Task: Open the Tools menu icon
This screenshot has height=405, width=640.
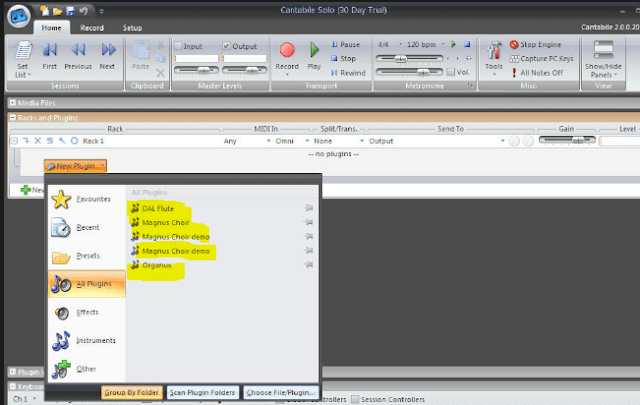Action: pyautogui.click(x=493, y=58)
